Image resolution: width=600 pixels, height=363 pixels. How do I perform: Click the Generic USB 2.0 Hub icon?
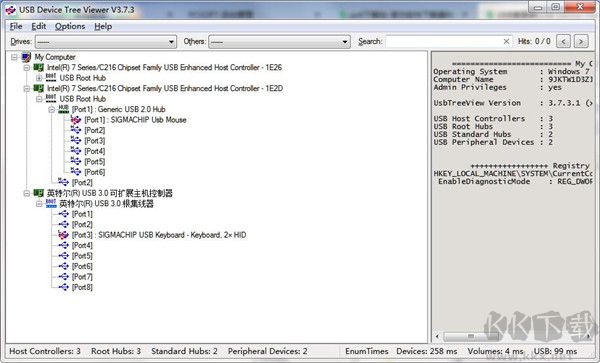(63, 109)
